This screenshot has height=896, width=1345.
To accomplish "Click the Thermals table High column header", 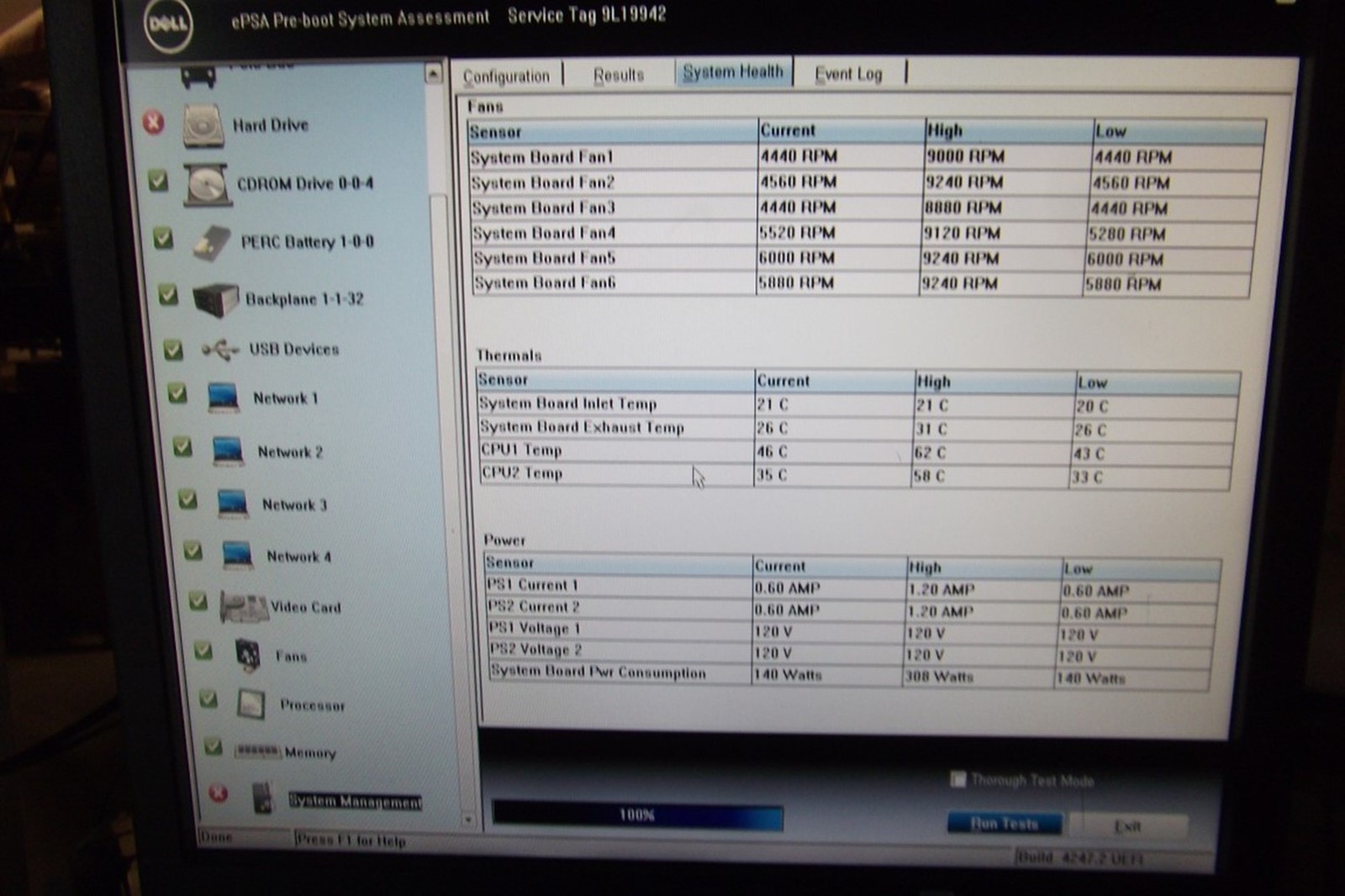I will pyautogui.click(x=994, y=382).
